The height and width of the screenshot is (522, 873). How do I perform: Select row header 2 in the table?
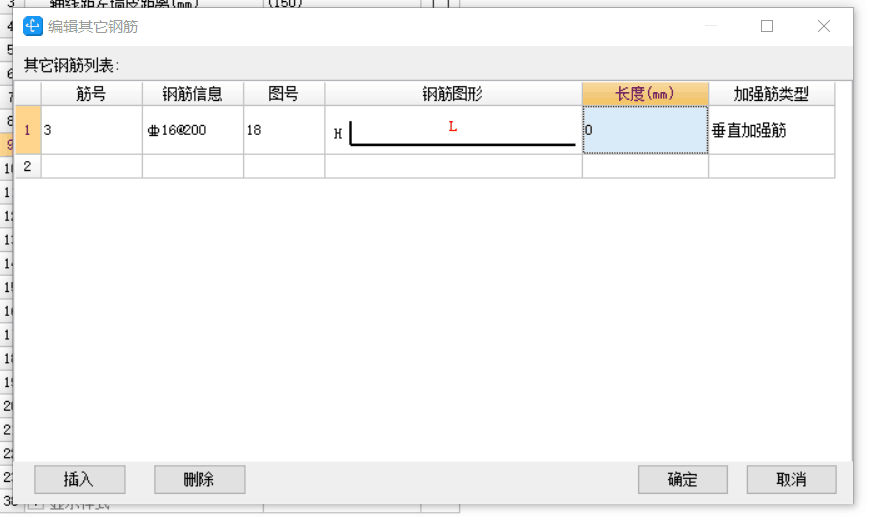click(28, 166)
